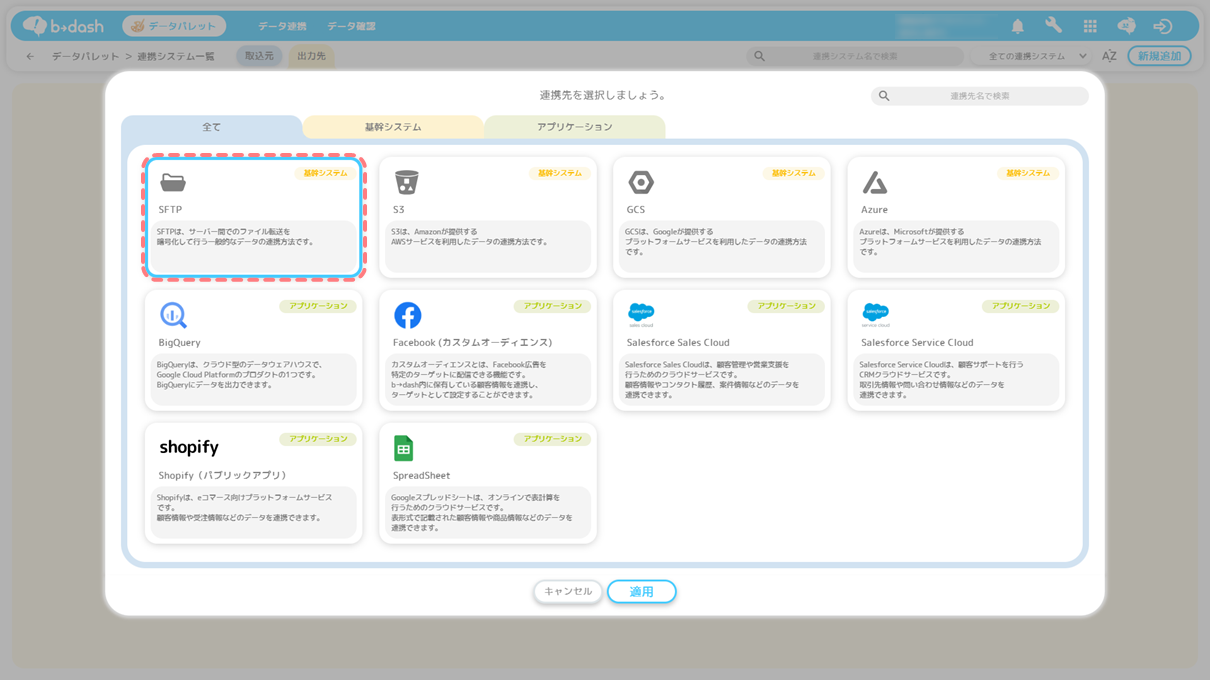
Task: Click the アプリケーション badge on SpreadSheet card
Action: 552,439
